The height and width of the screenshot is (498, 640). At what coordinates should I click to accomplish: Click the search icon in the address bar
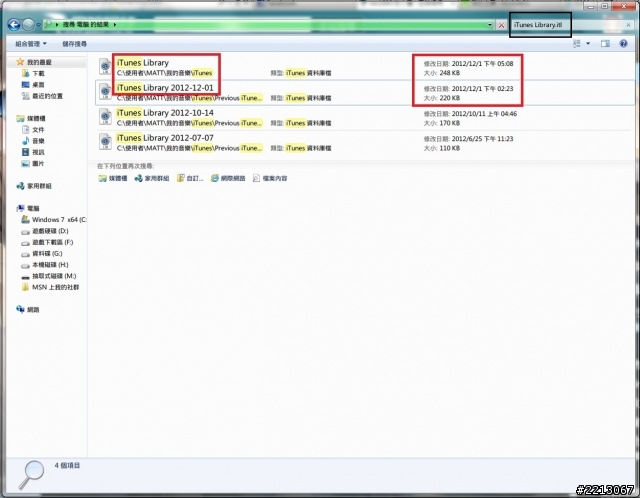(x=48, y=24)
